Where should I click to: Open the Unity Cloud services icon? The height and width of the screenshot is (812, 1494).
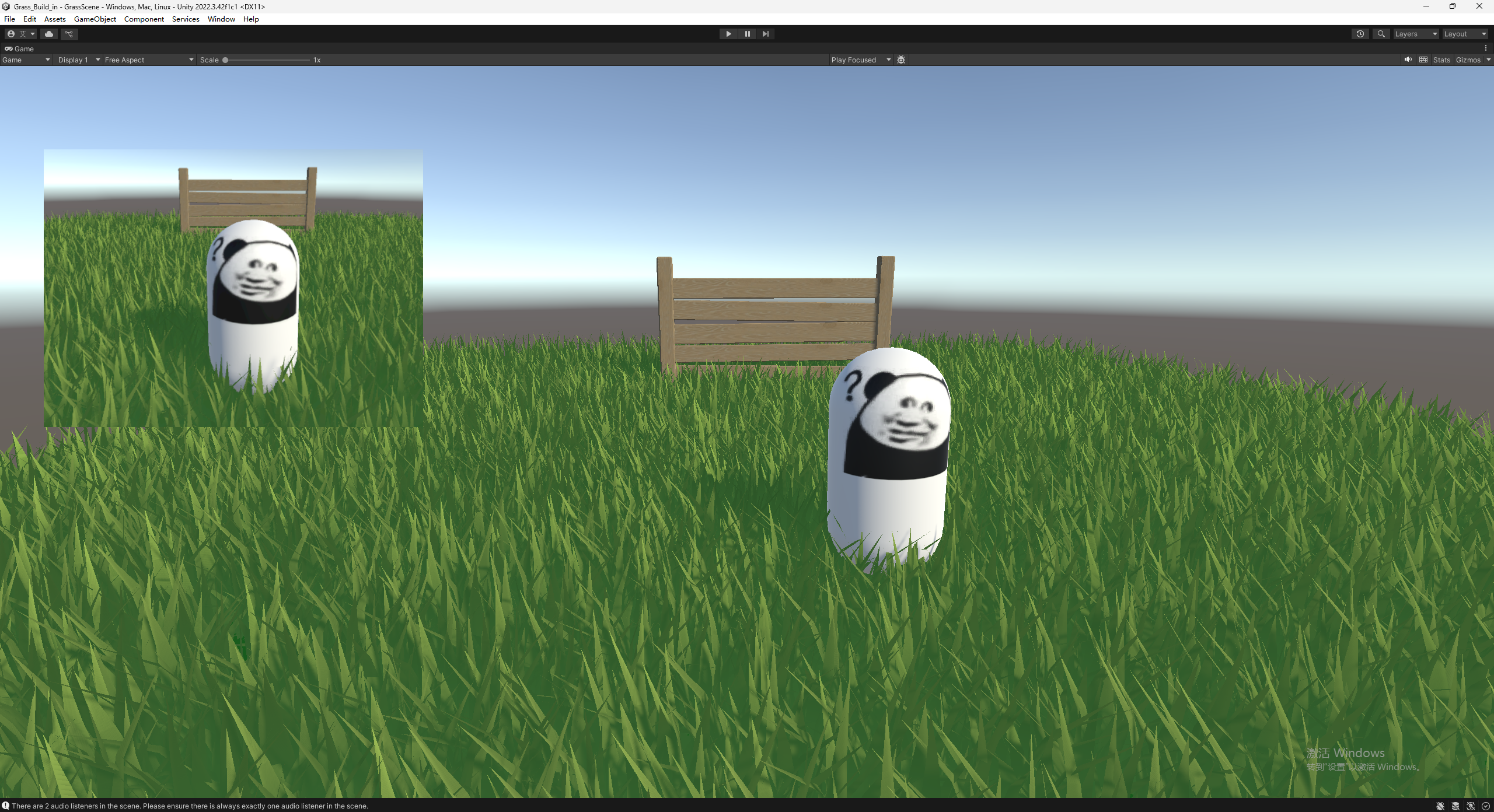pyautogui.click(x=49, y=34)
